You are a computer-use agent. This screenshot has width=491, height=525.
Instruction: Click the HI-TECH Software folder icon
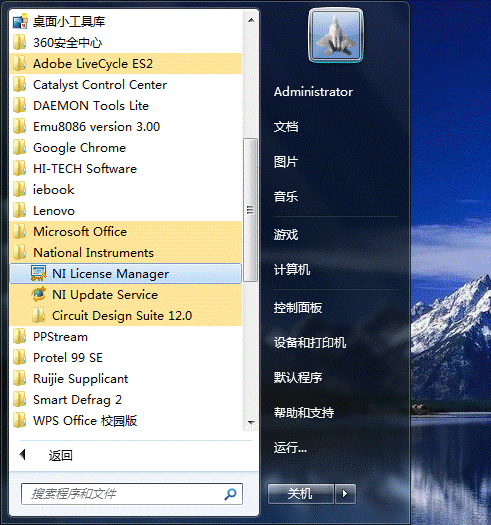click(x=20, y=168)
